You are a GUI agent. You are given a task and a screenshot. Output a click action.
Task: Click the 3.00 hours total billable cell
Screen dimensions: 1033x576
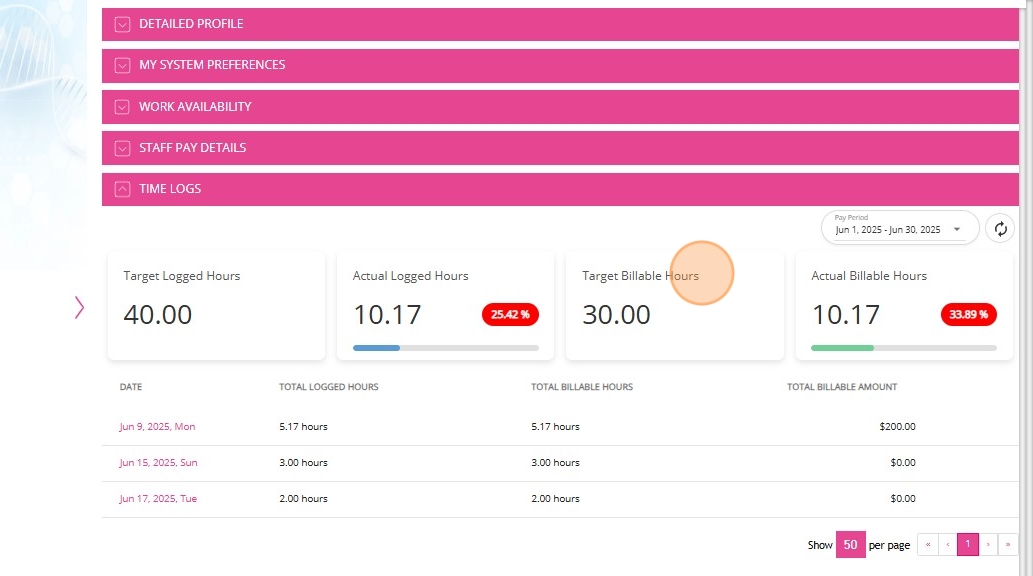[x=555, y=463]
